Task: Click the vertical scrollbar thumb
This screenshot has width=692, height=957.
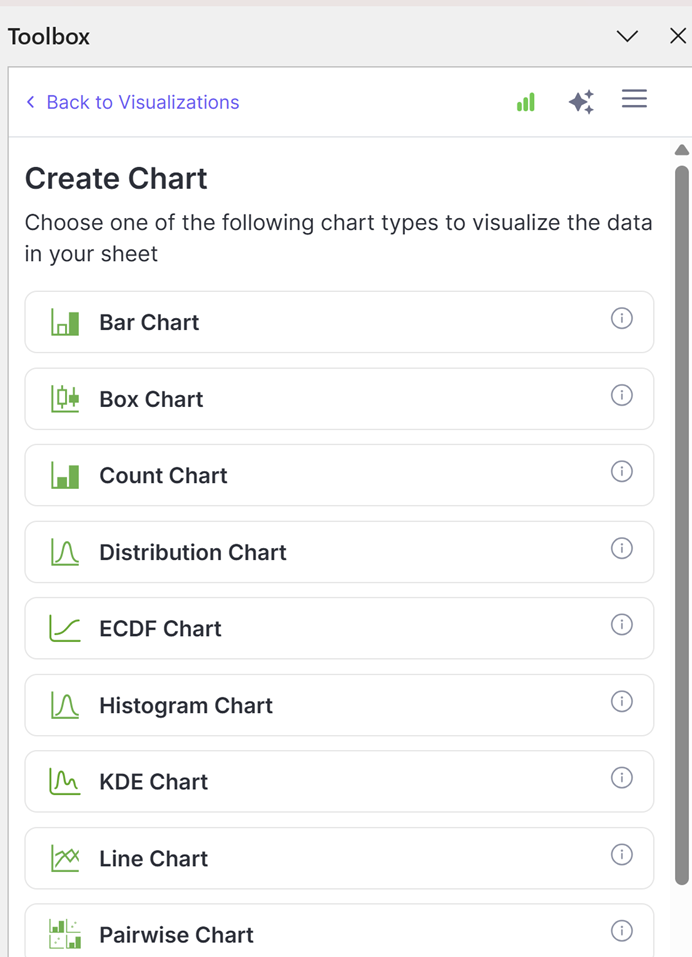Action: click(x=682, y=525)
